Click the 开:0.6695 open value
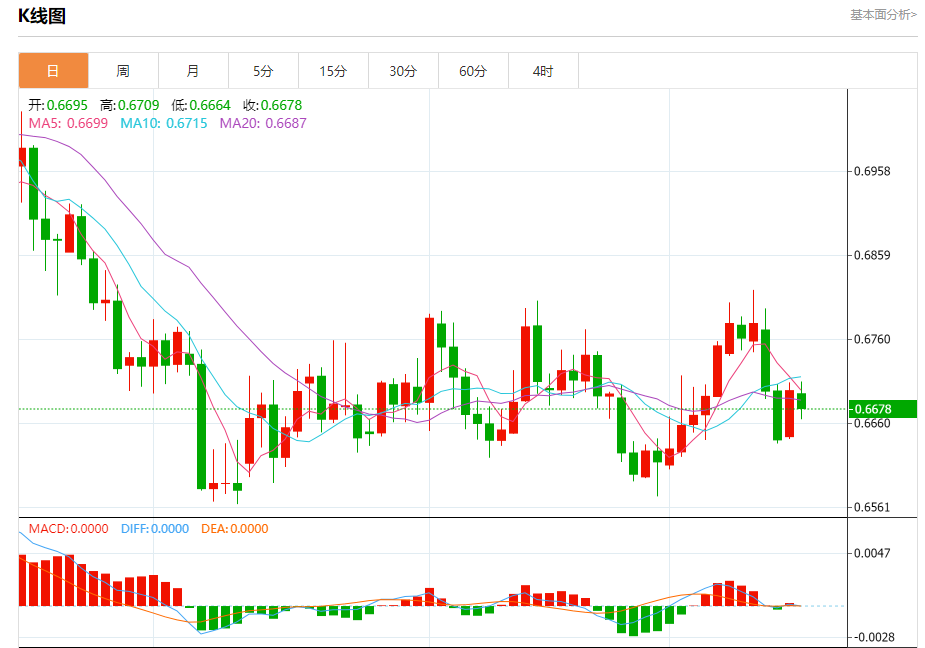 coord(58,105)
